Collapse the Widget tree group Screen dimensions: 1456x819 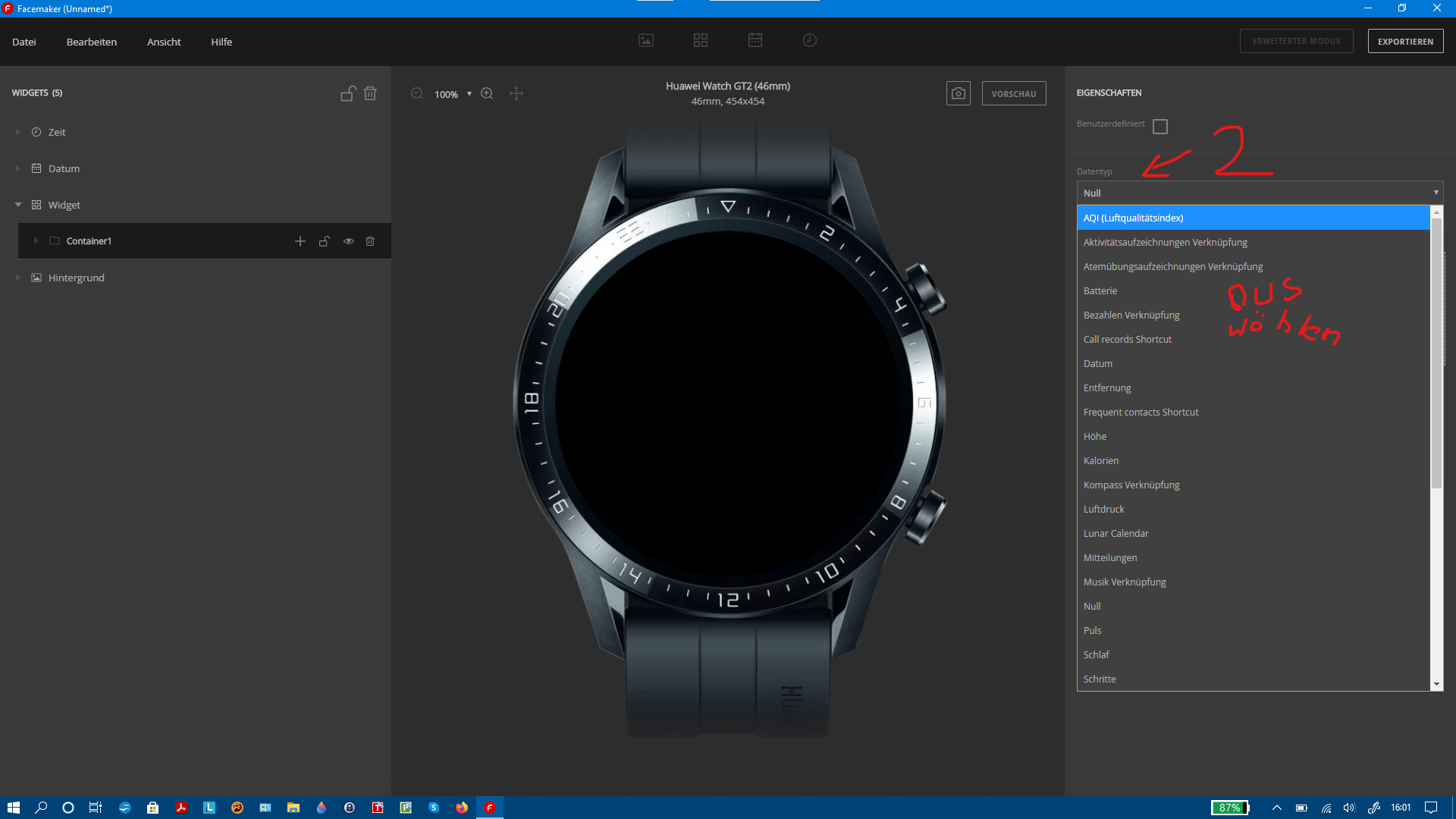click(x=17, y=205)
